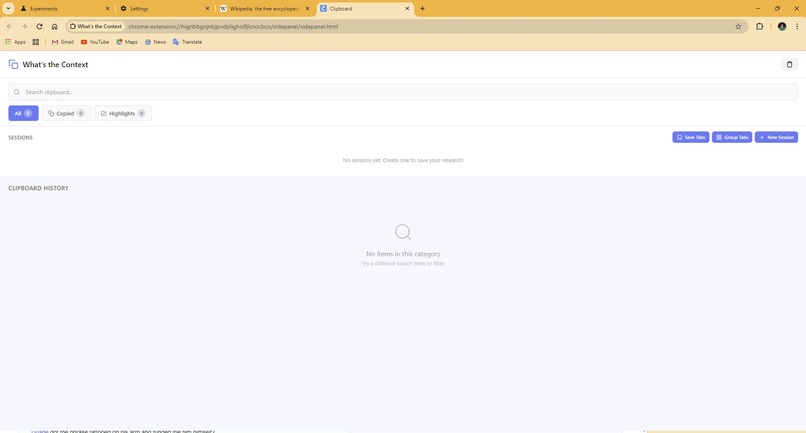Close the Clipboard tab
The height and width of the screenshot is (433, 806).
click(407, 9)
